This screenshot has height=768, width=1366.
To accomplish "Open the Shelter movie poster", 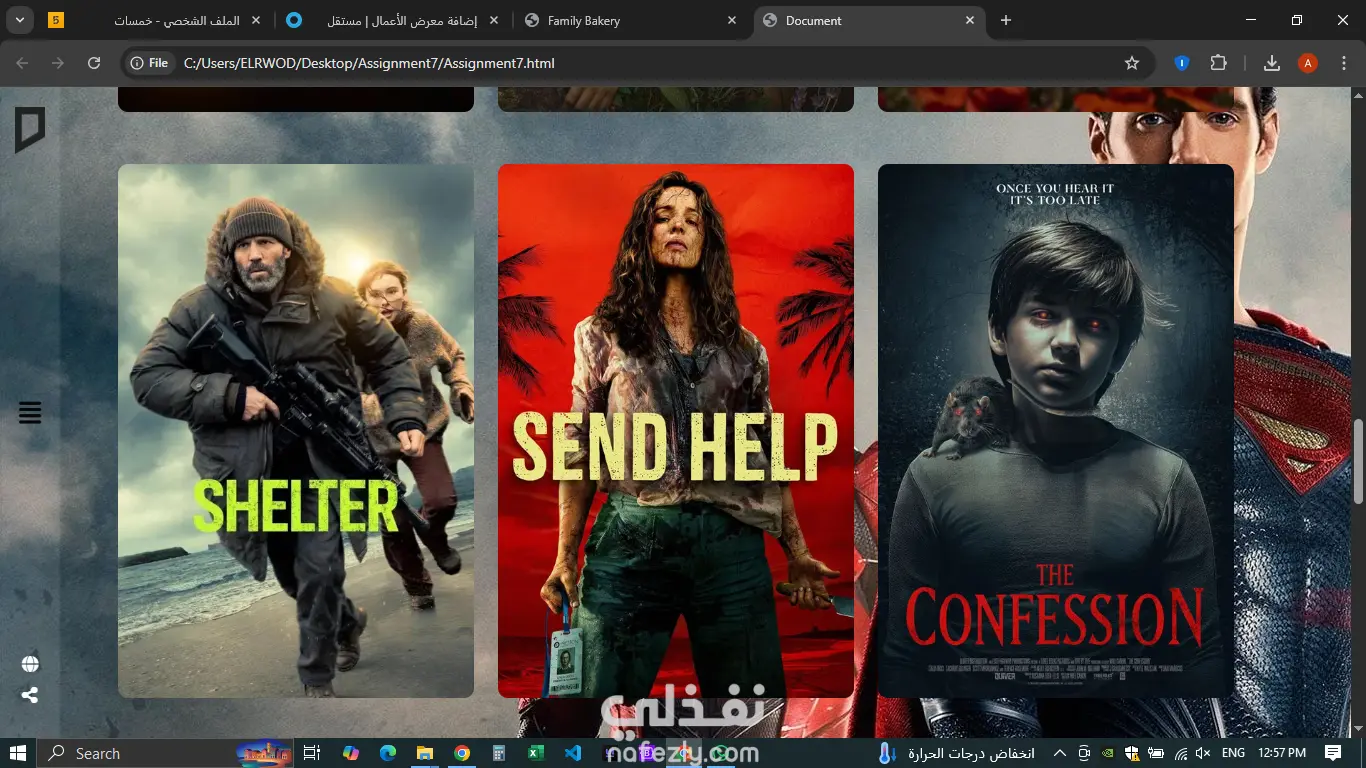I will tap(296, 431).
